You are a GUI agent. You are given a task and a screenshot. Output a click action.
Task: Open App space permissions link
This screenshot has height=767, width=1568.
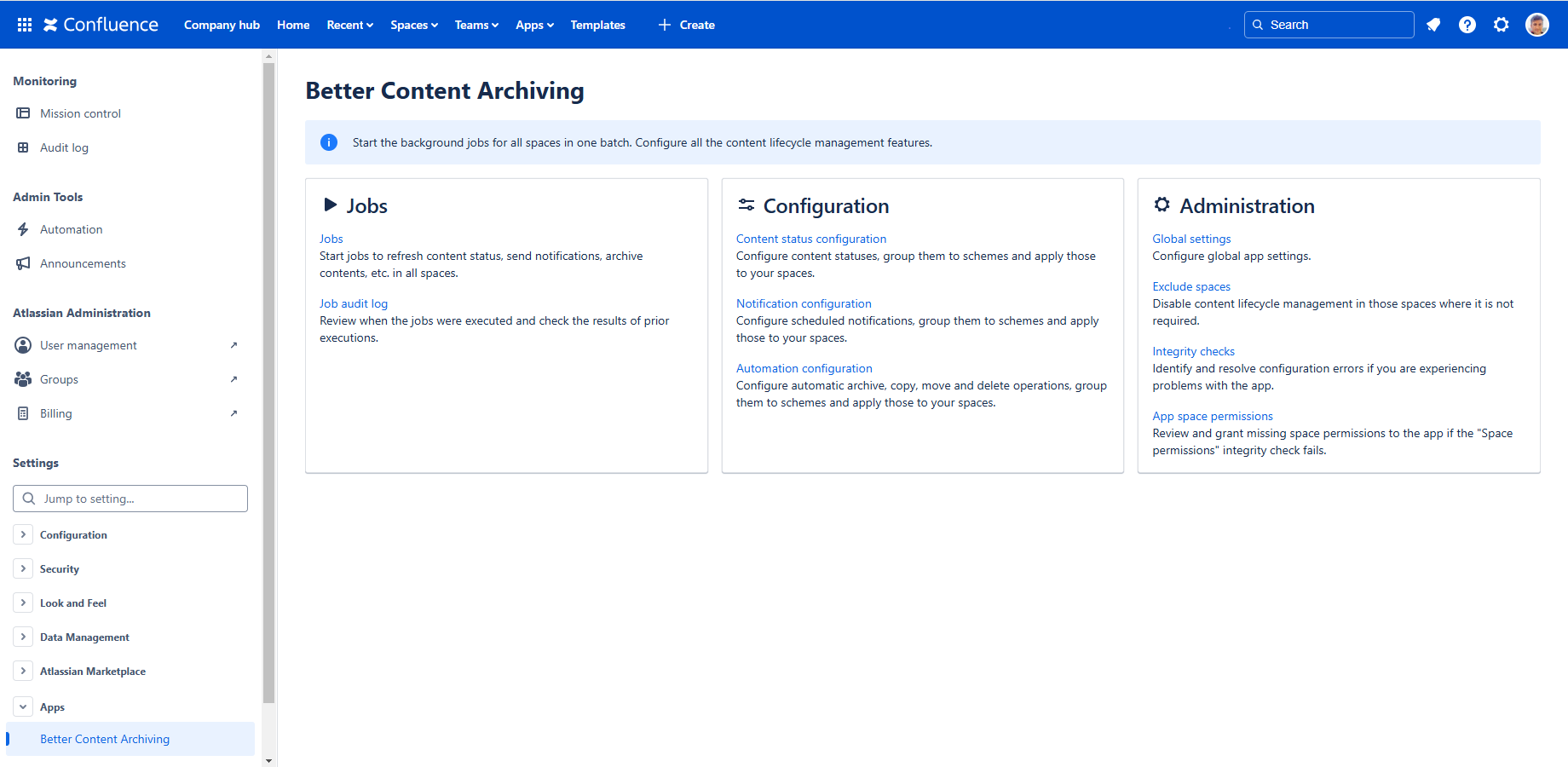(1213, 416)
